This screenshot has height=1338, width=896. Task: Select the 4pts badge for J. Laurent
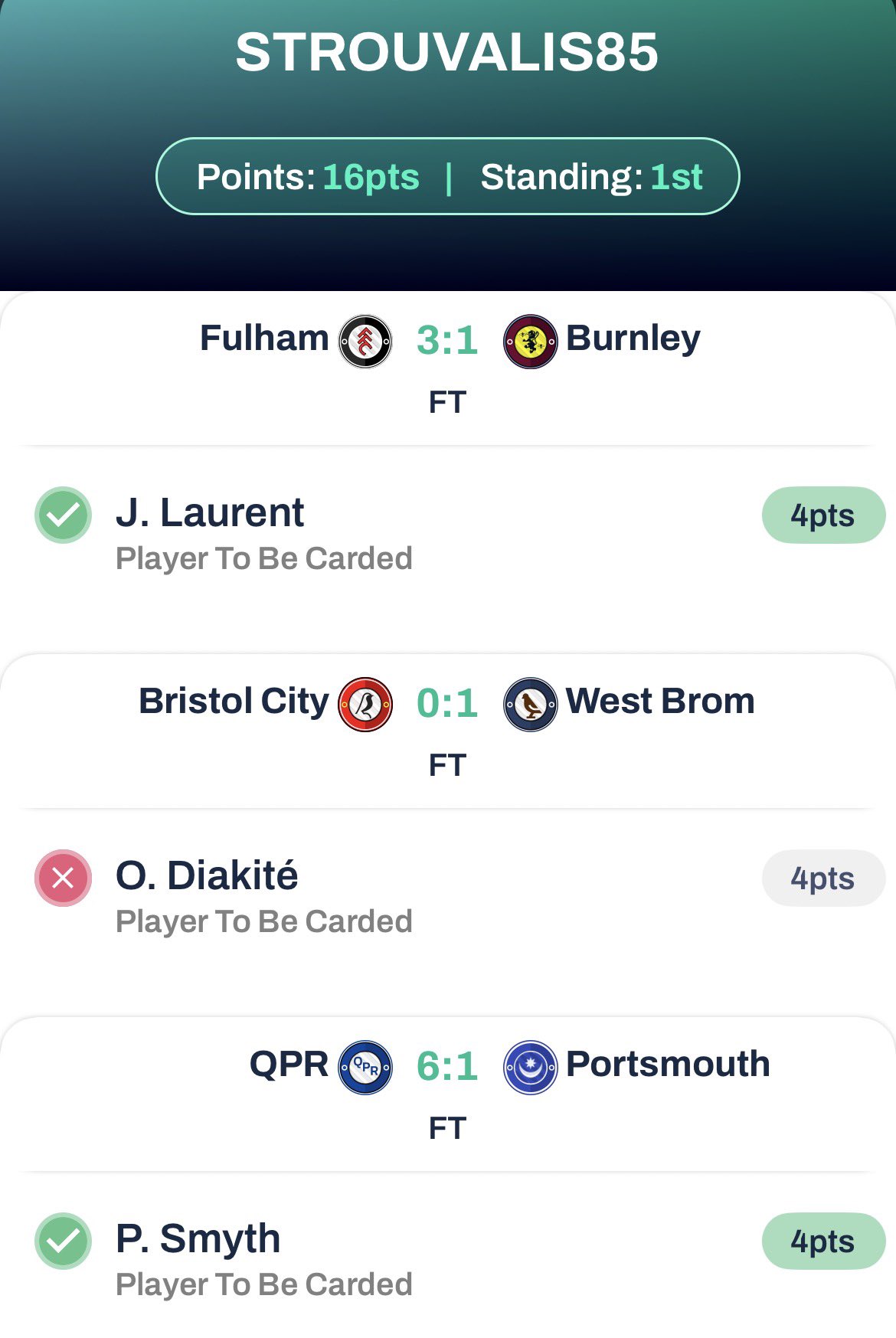click(x=822, y=515)
